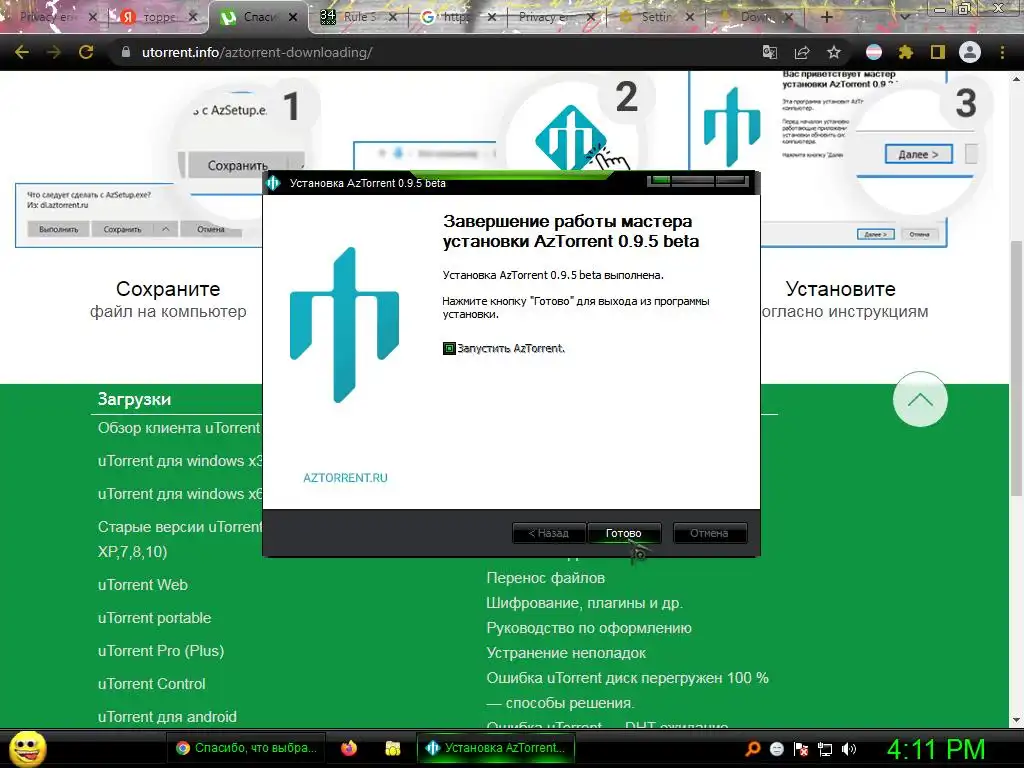Image resolution: width=1024 pixels, height=768 pixels.
Task: Click the installer title bar AzTorrent icon
Action: (x=273, y=183)
